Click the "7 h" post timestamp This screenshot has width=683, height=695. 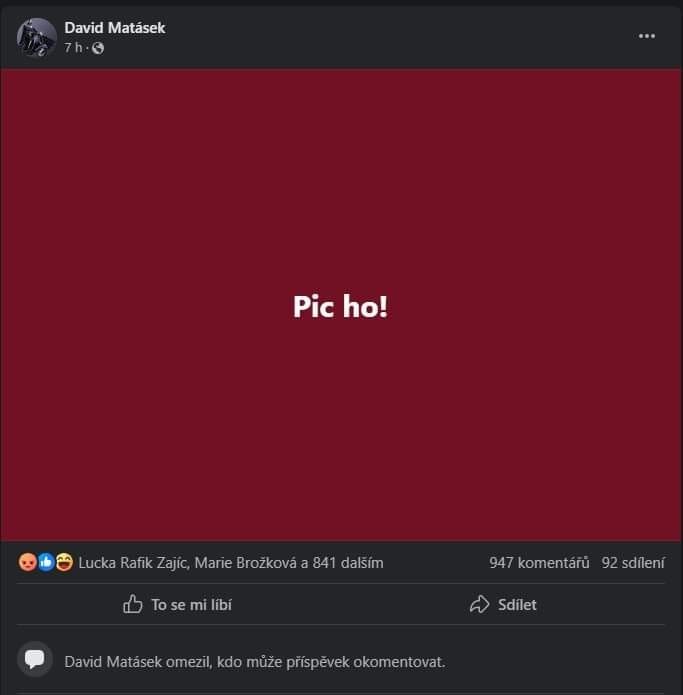pyautogui.click(x=73, y=48)
